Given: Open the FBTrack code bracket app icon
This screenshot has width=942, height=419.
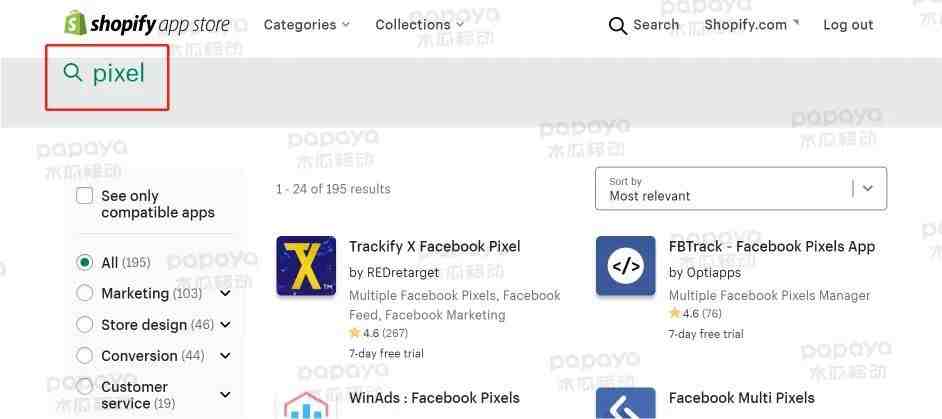Looking at the screenshot, I should point(625,266).
